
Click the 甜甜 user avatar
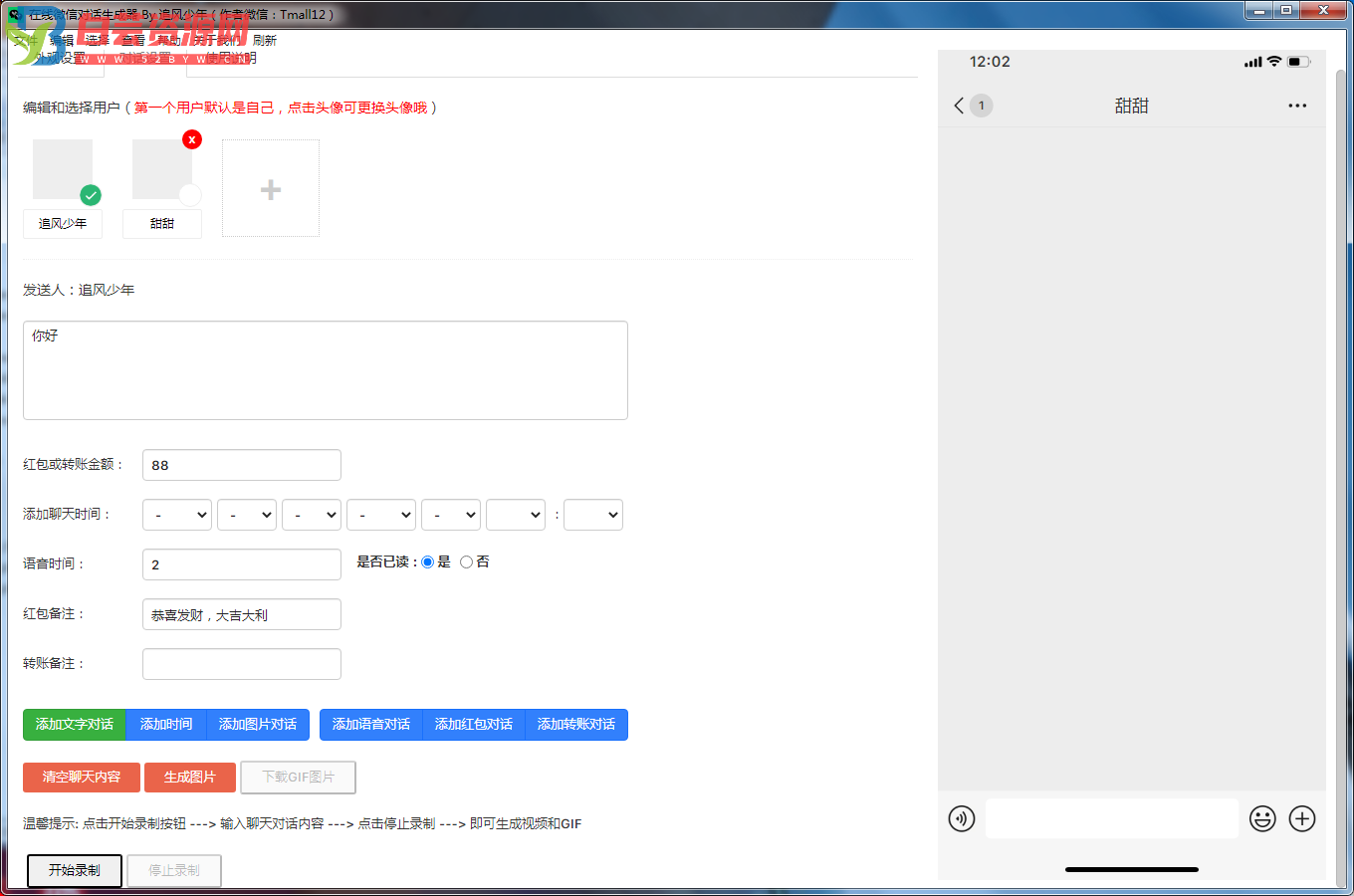[161, 169]
